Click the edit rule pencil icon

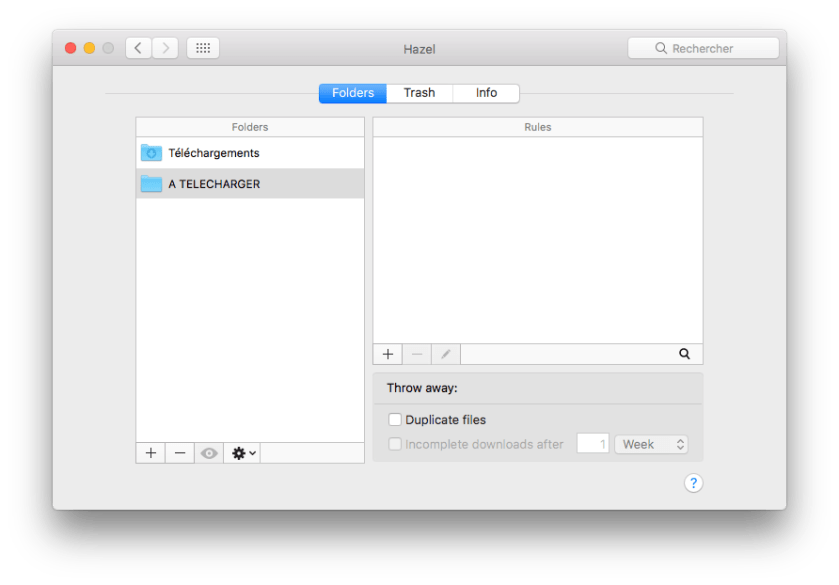[x=446, y=354]
